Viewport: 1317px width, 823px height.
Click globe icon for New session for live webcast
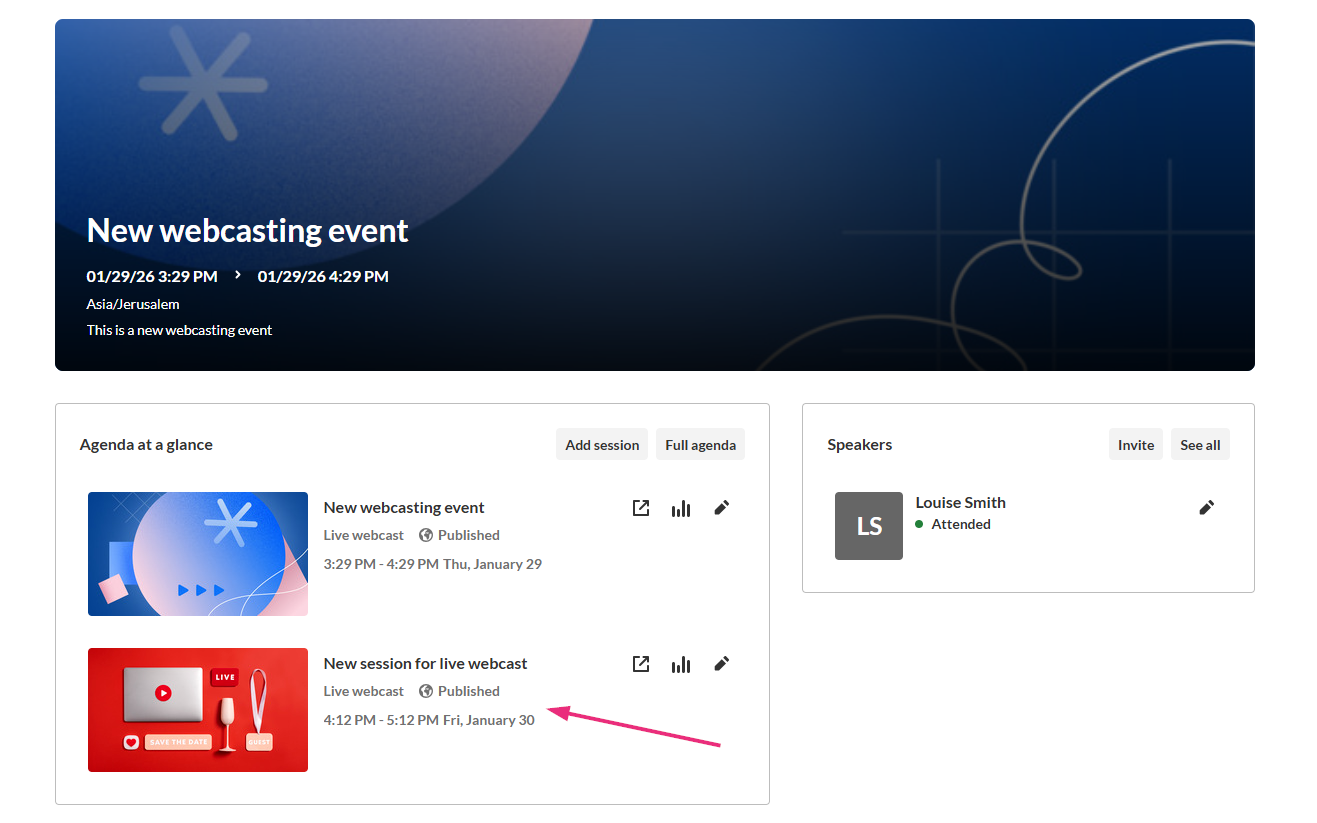426,691
